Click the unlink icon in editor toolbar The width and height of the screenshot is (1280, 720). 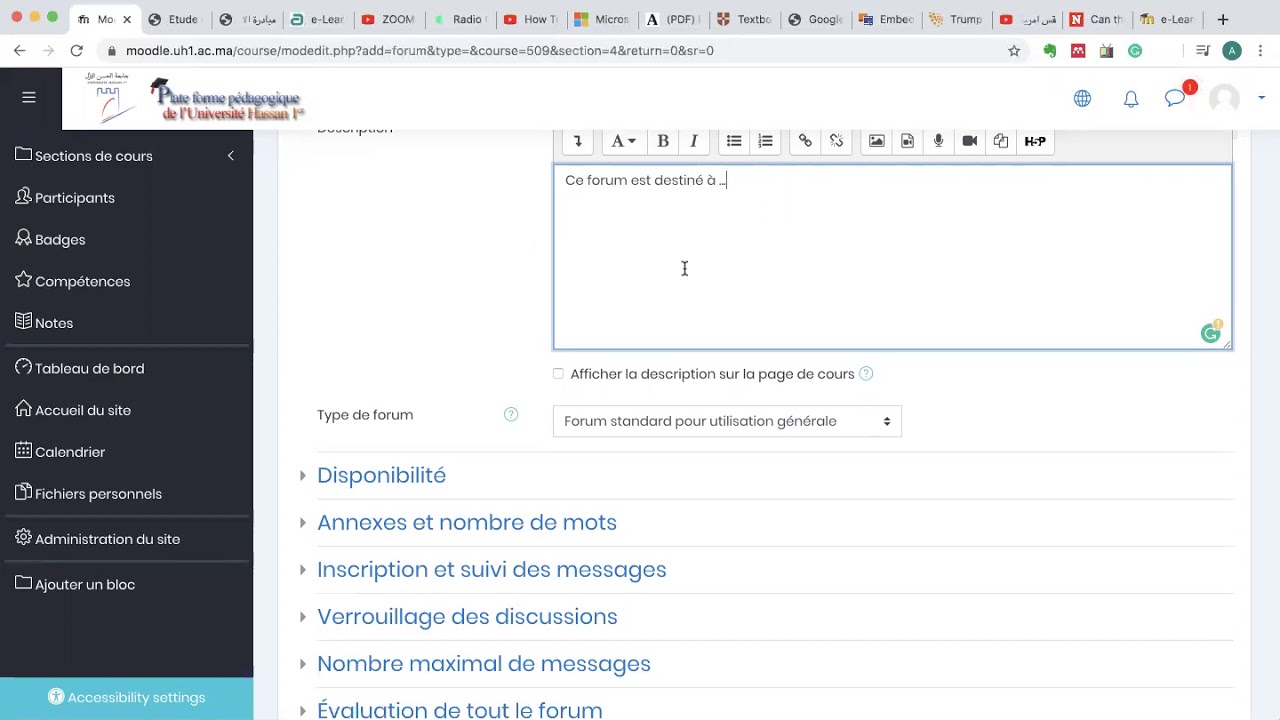[x=836, y=141]
